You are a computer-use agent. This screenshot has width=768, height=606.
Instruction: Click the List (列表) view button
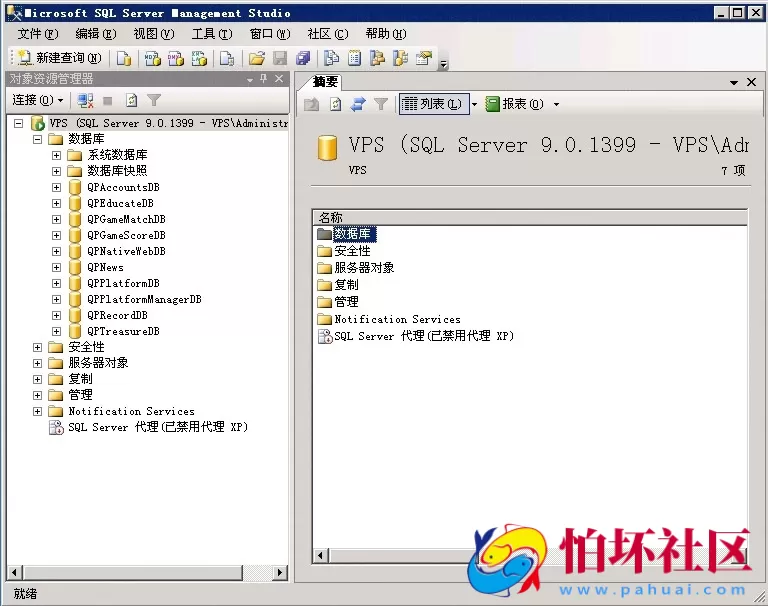point(434,104)
